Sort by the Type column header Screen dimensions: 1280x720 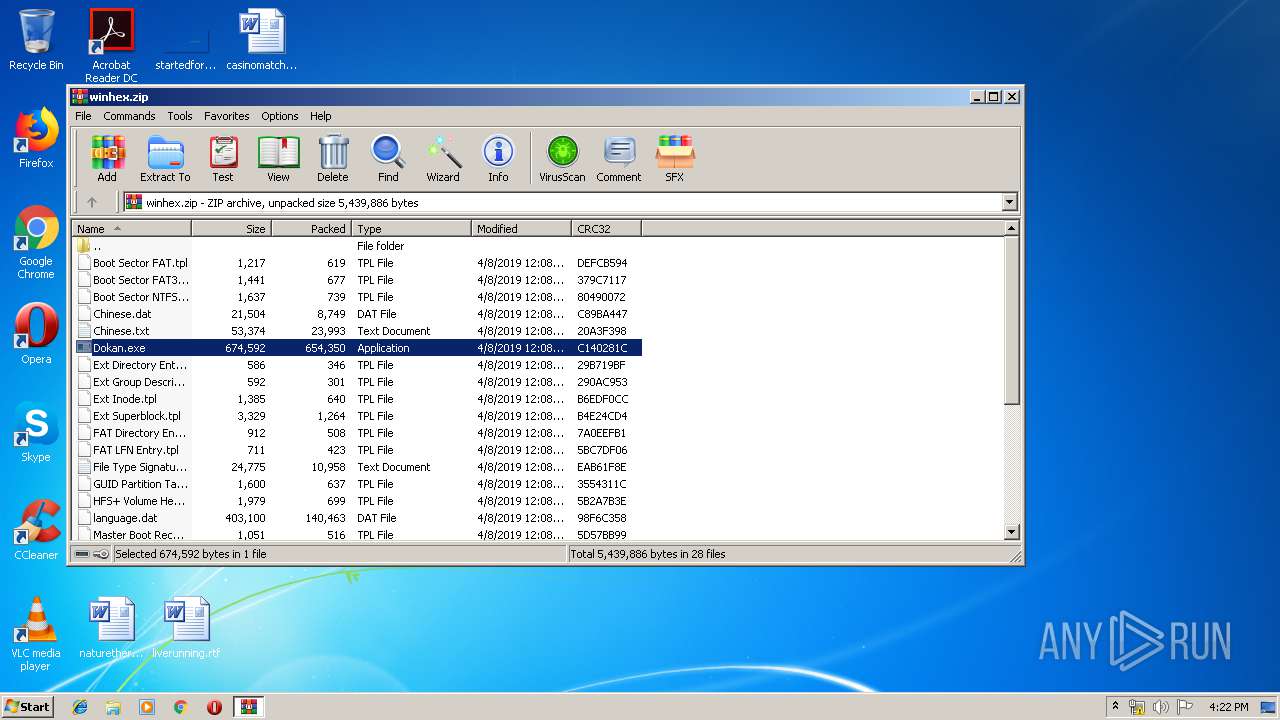411,229
